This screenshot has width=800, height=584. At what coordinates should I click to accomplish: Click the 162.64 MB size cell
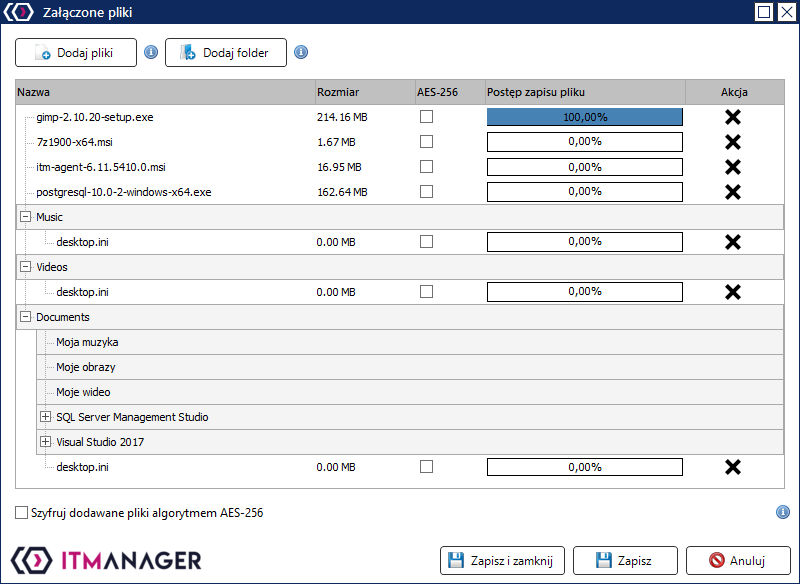342,192
